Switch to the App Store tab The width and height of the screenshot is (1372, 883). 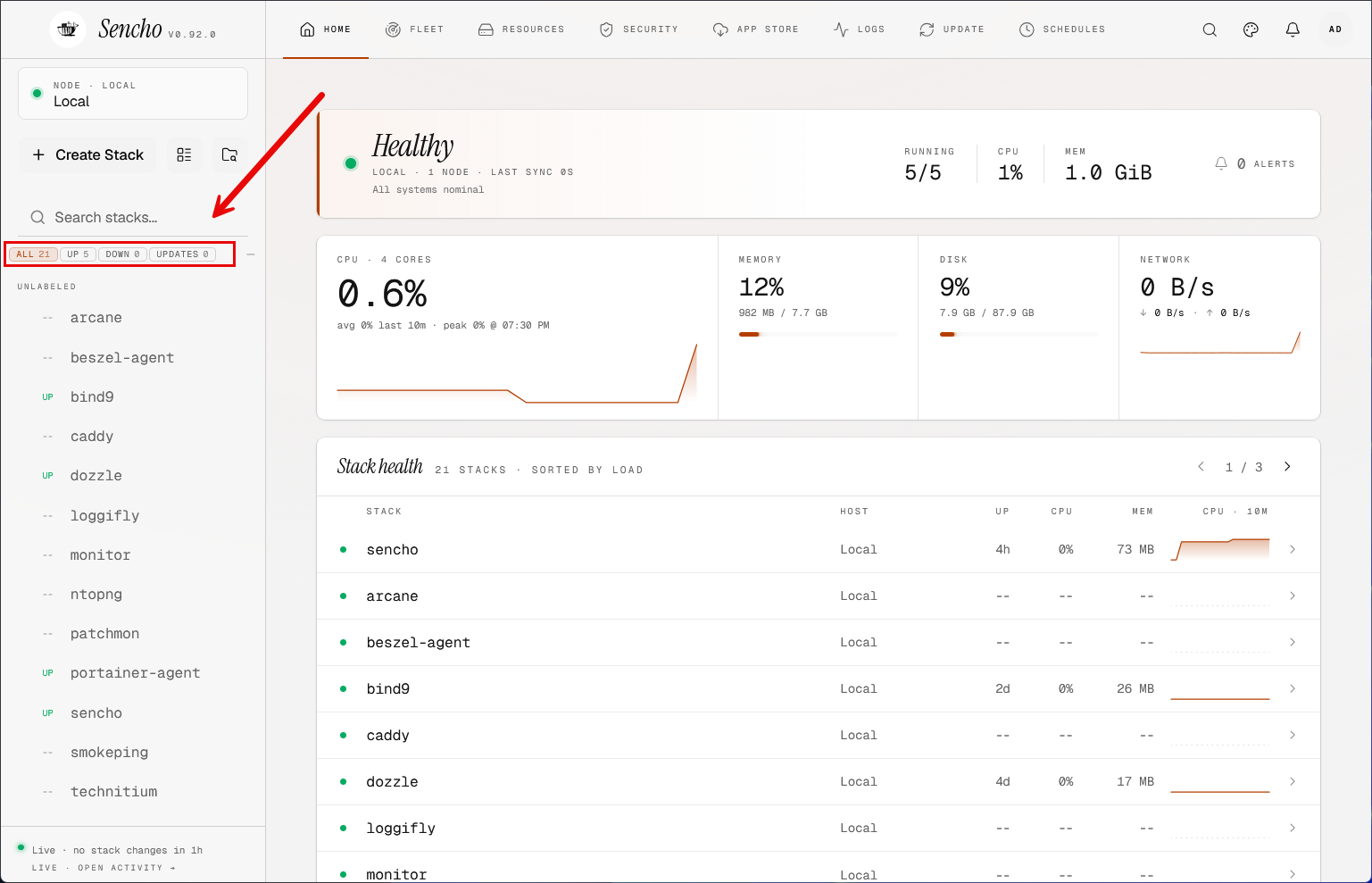pyautogui.click(x=755, y=29)
